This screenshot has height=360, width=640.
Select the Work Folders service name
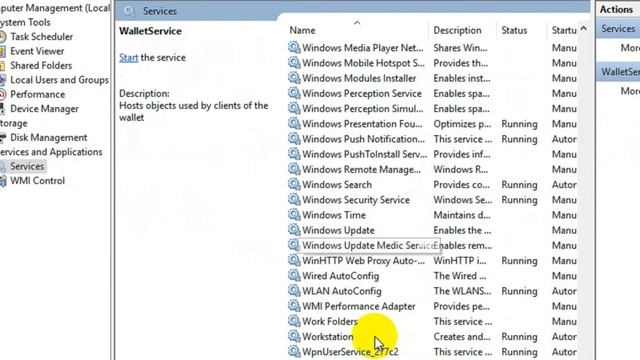click(x=329, y=322)
